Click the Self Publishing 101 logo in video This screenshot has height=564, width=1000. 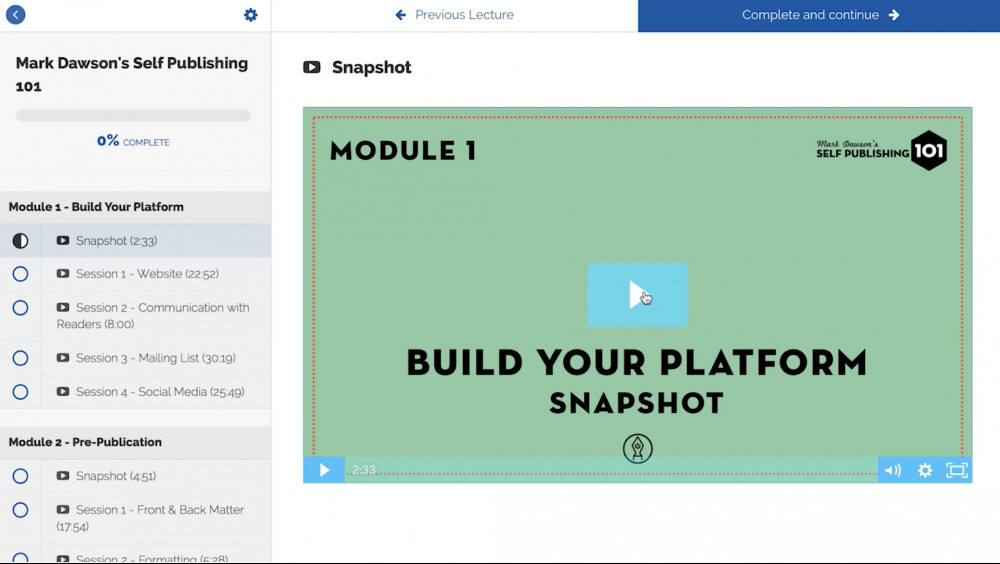point(881,151)
